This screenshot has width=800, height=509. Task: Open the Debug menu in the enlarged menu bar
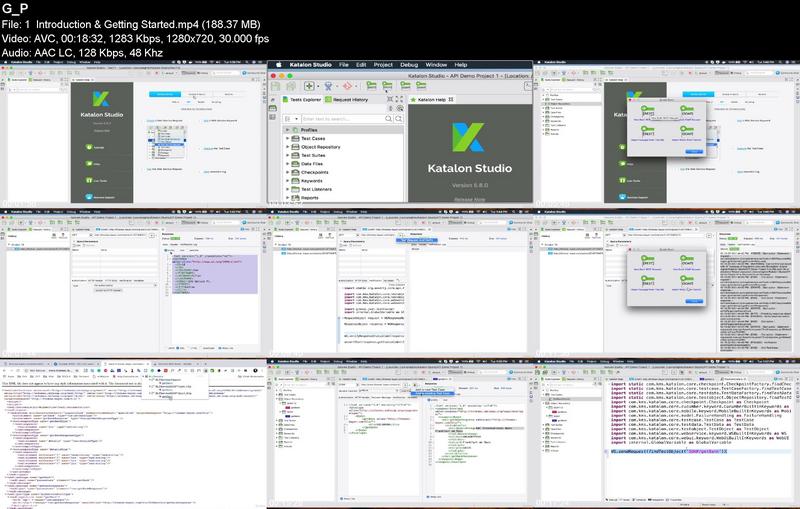pos(409,65)
